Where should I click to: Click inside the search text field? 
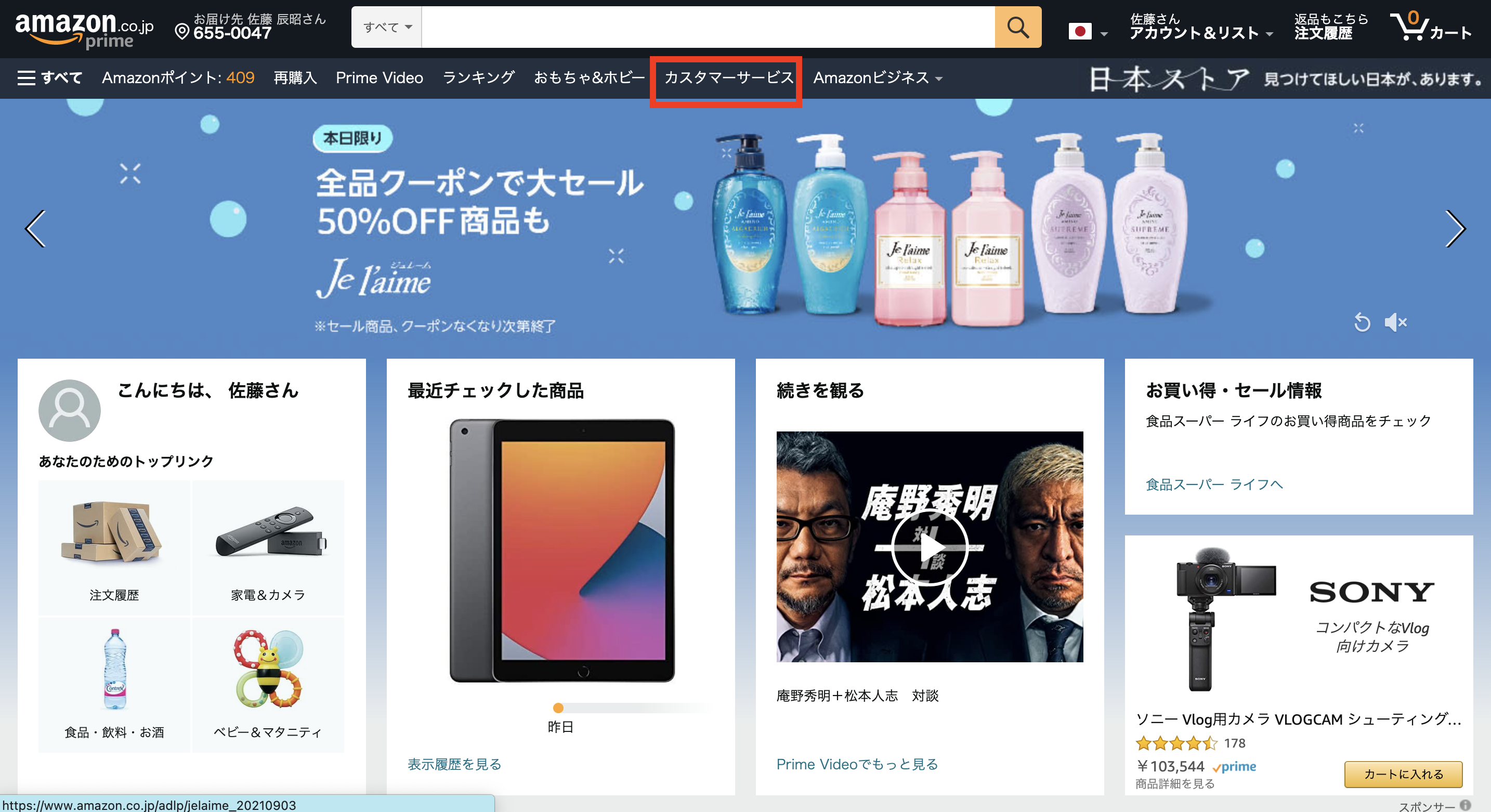pyautogui.click(x=708, y=27)
